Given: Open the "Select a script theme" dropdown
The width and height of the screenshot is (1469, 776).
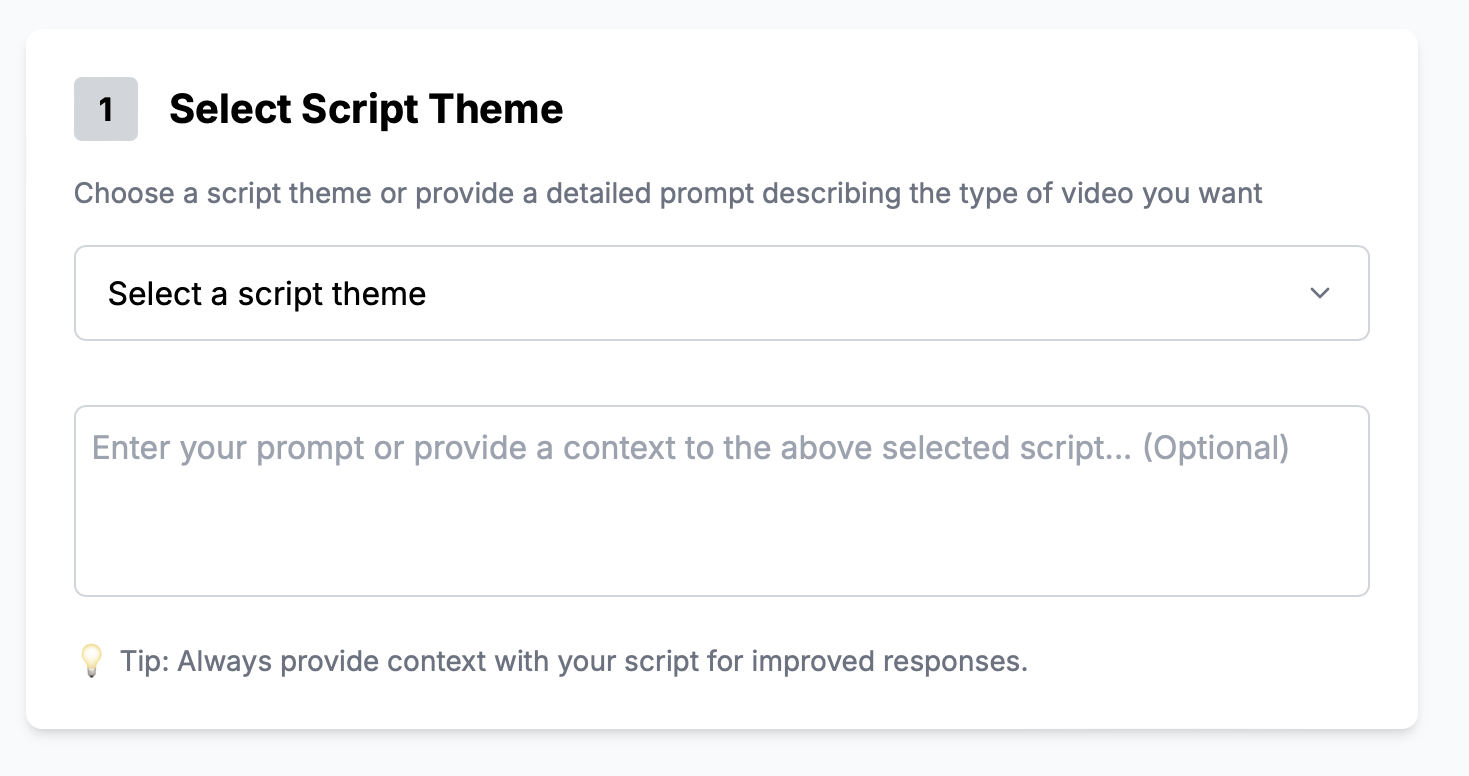Looking at the screenshot, I should [721, 293].
